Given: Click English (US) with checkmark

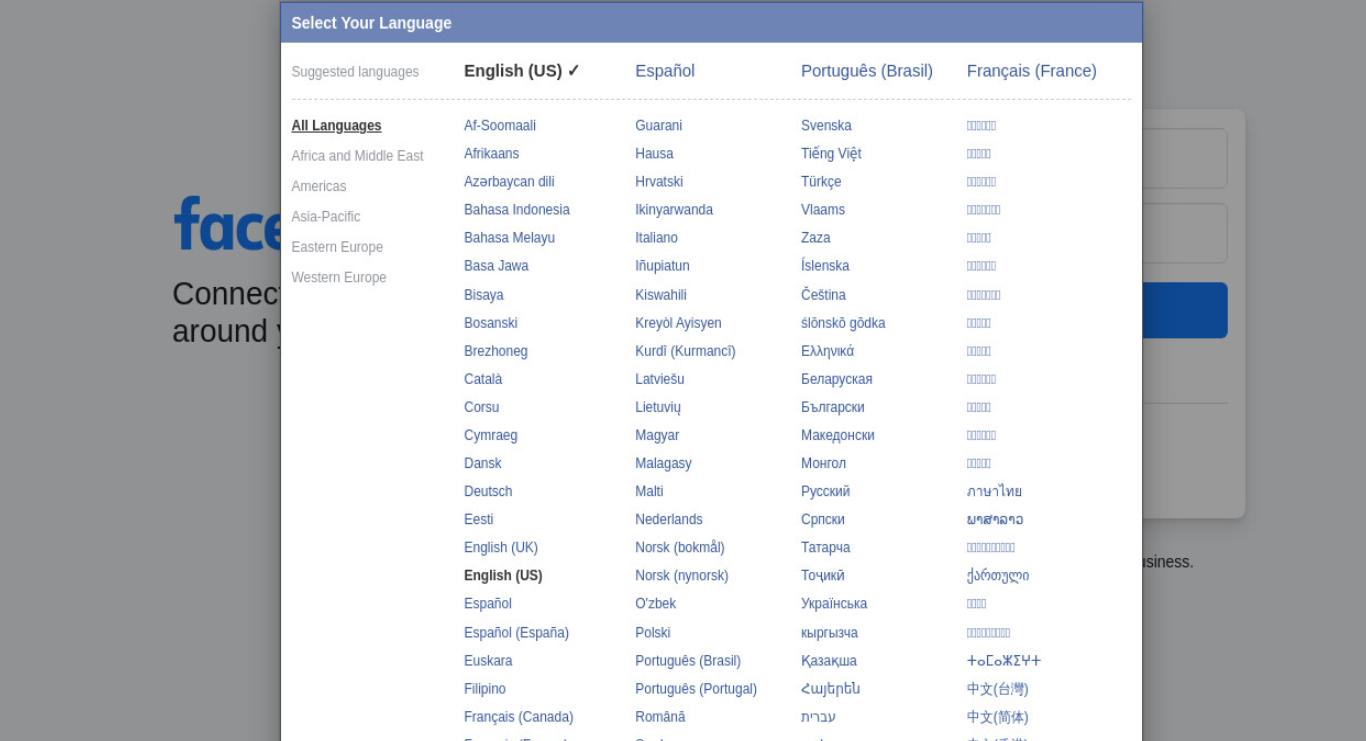Looking at the screenshot, I should 522,71.
